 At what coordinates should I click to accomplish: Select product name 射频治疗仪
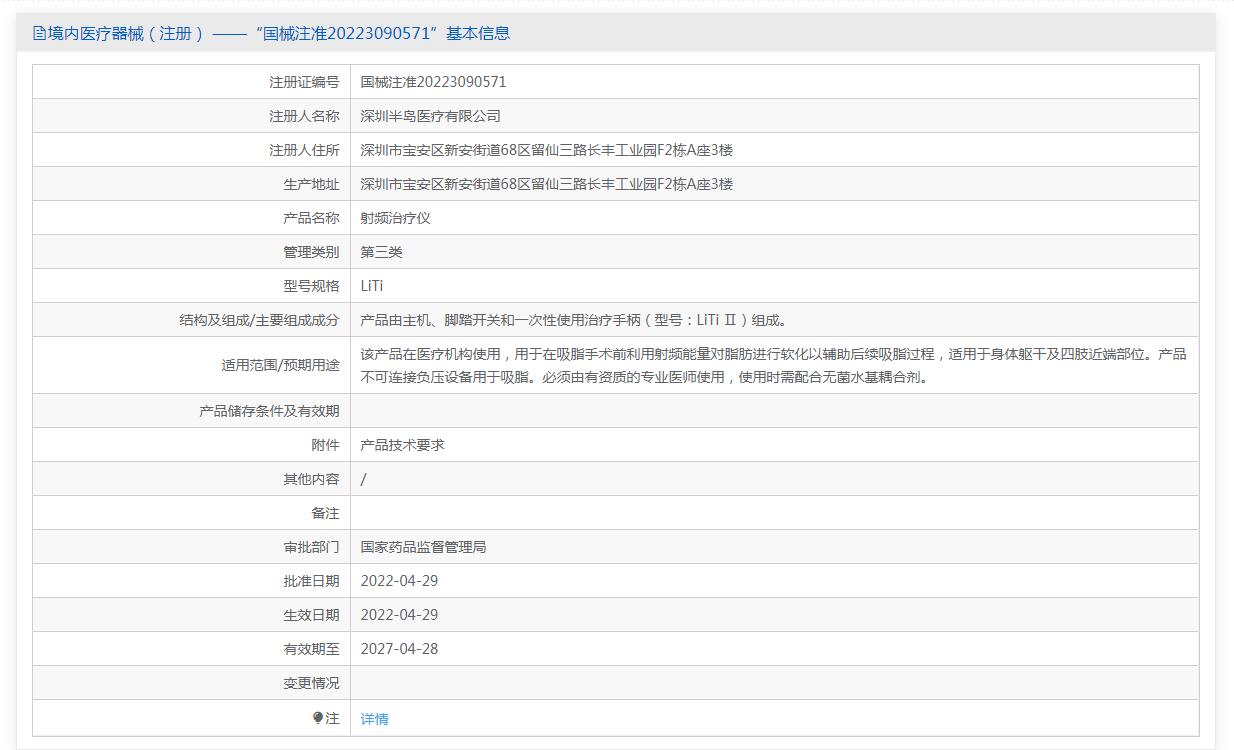[x=395, y=218]
